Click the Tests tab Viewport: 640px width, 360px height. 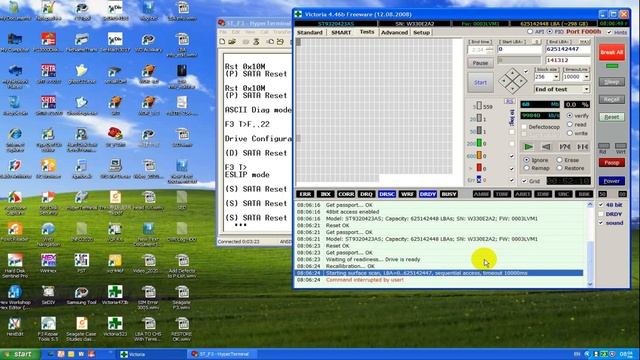tap(367, 32)
